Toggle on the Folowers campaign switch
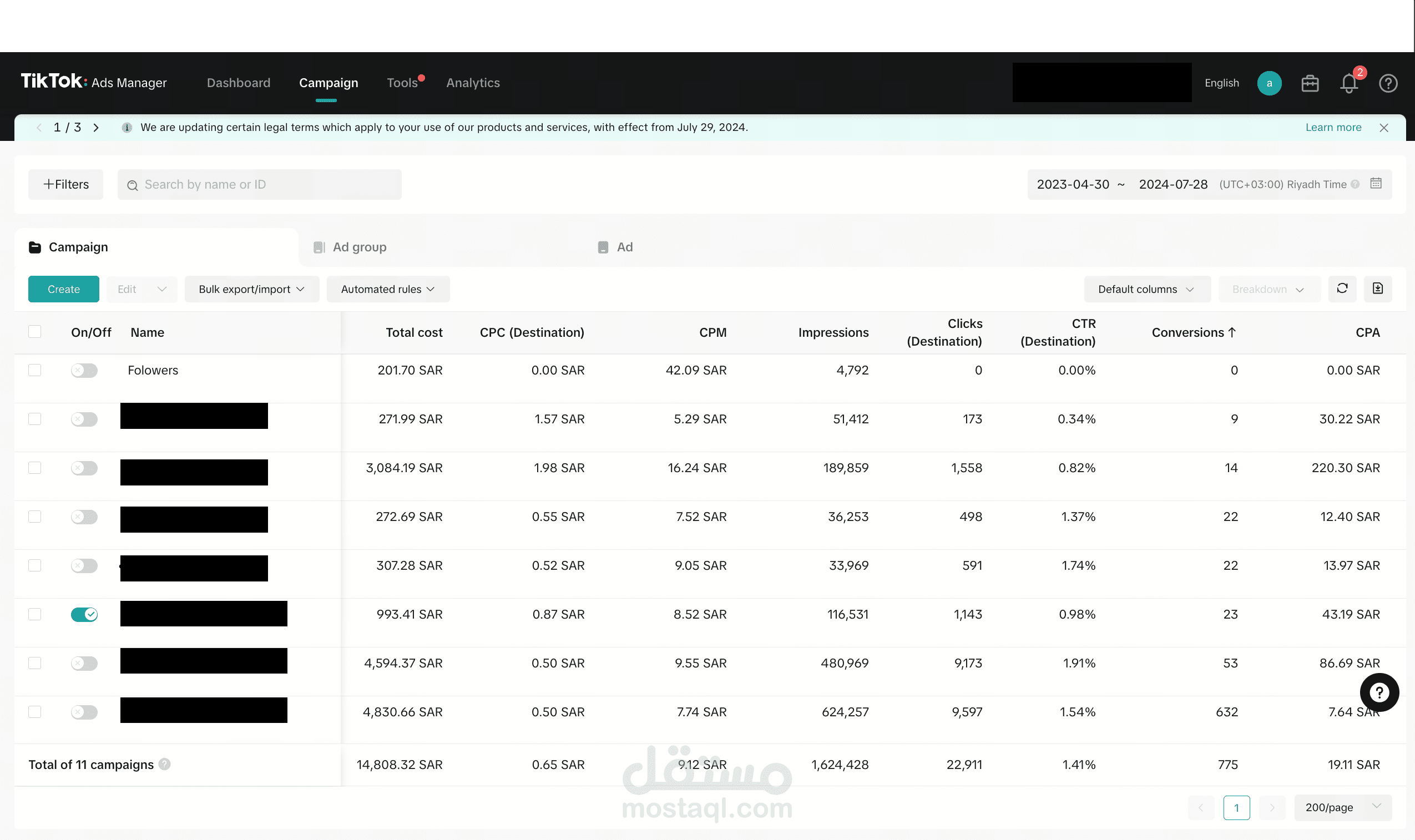Screen dimensions: 1415x840 point(84,370)
